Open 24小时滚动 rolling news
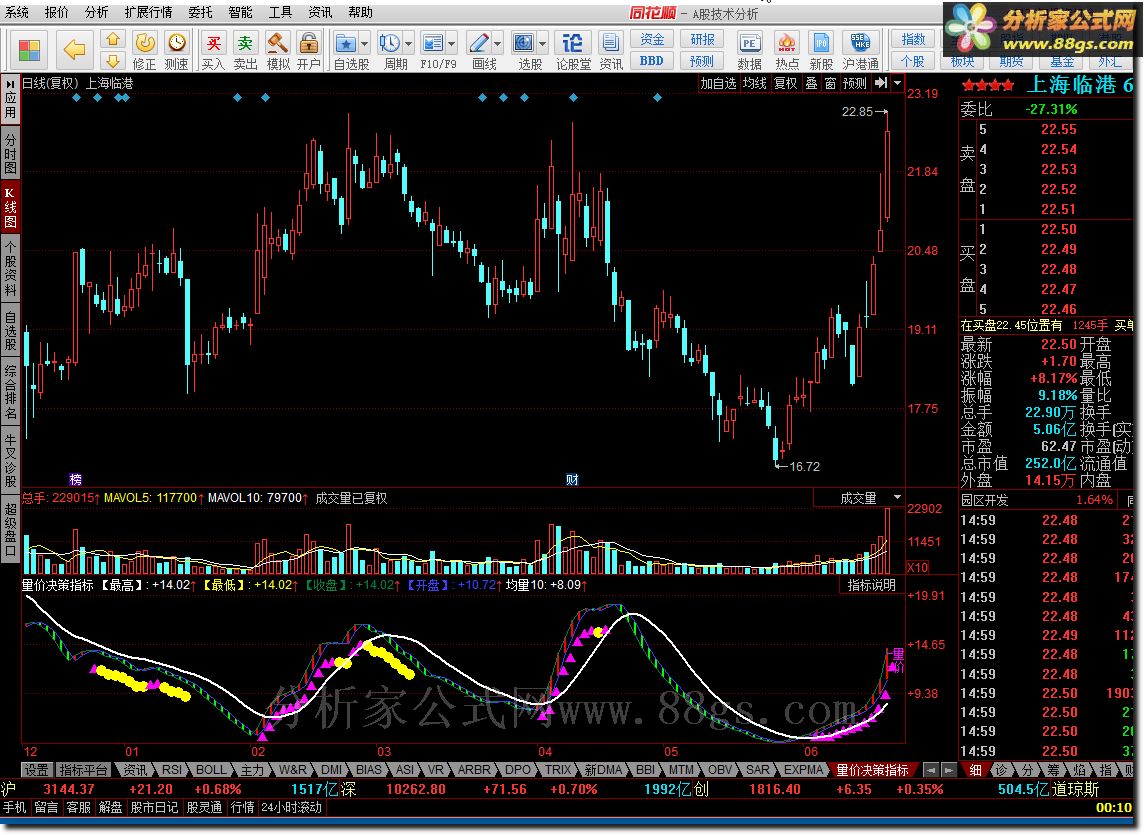 click(291, 808)
